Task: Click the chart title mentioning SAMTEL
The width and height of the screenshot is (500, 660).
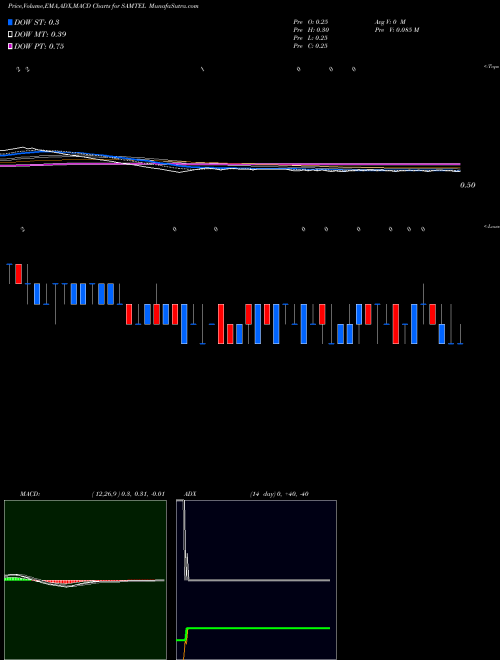Action: pyautogui.click(x=103, y=6)
